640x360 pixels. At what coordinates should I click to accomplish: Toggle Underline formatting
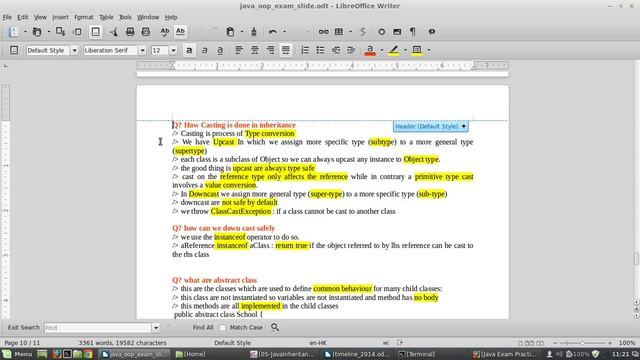pyautogui.click(x=220, y=50)
